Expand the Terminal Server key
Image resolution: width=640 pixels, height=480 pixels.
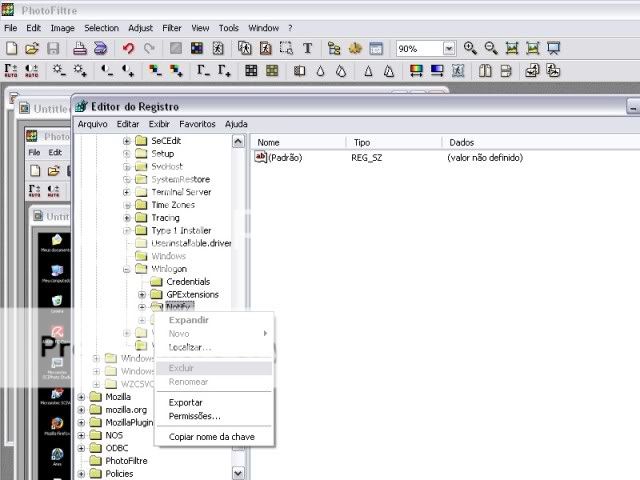point(127,192)
